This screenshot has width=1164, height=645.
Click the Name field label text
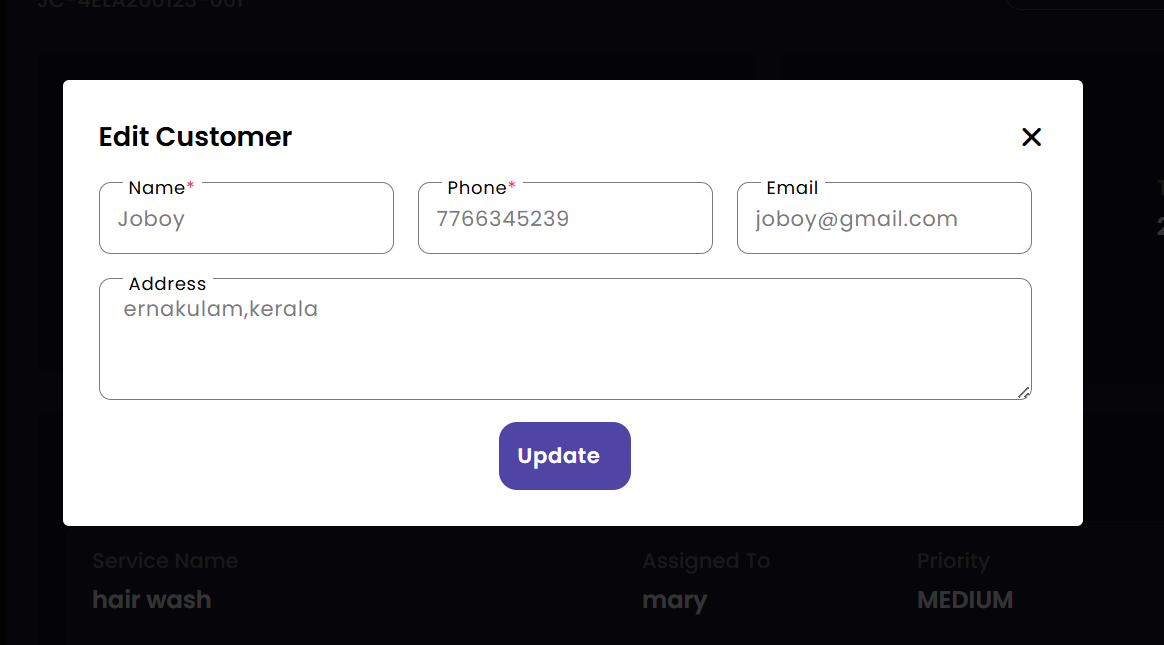click(156, 188)
